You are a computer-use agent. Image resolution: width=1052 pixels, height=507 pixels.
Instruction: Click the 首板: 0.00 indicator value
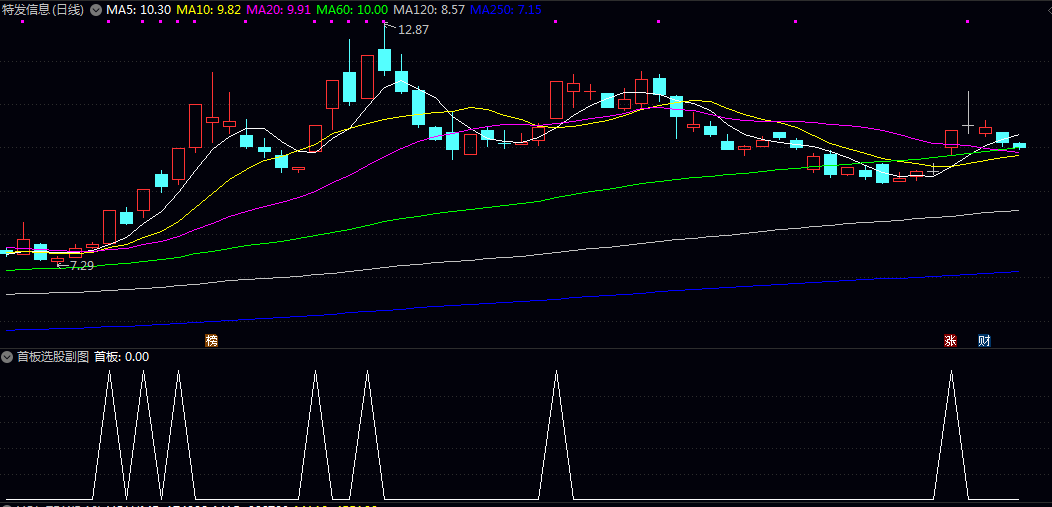(x=122, y=356)
